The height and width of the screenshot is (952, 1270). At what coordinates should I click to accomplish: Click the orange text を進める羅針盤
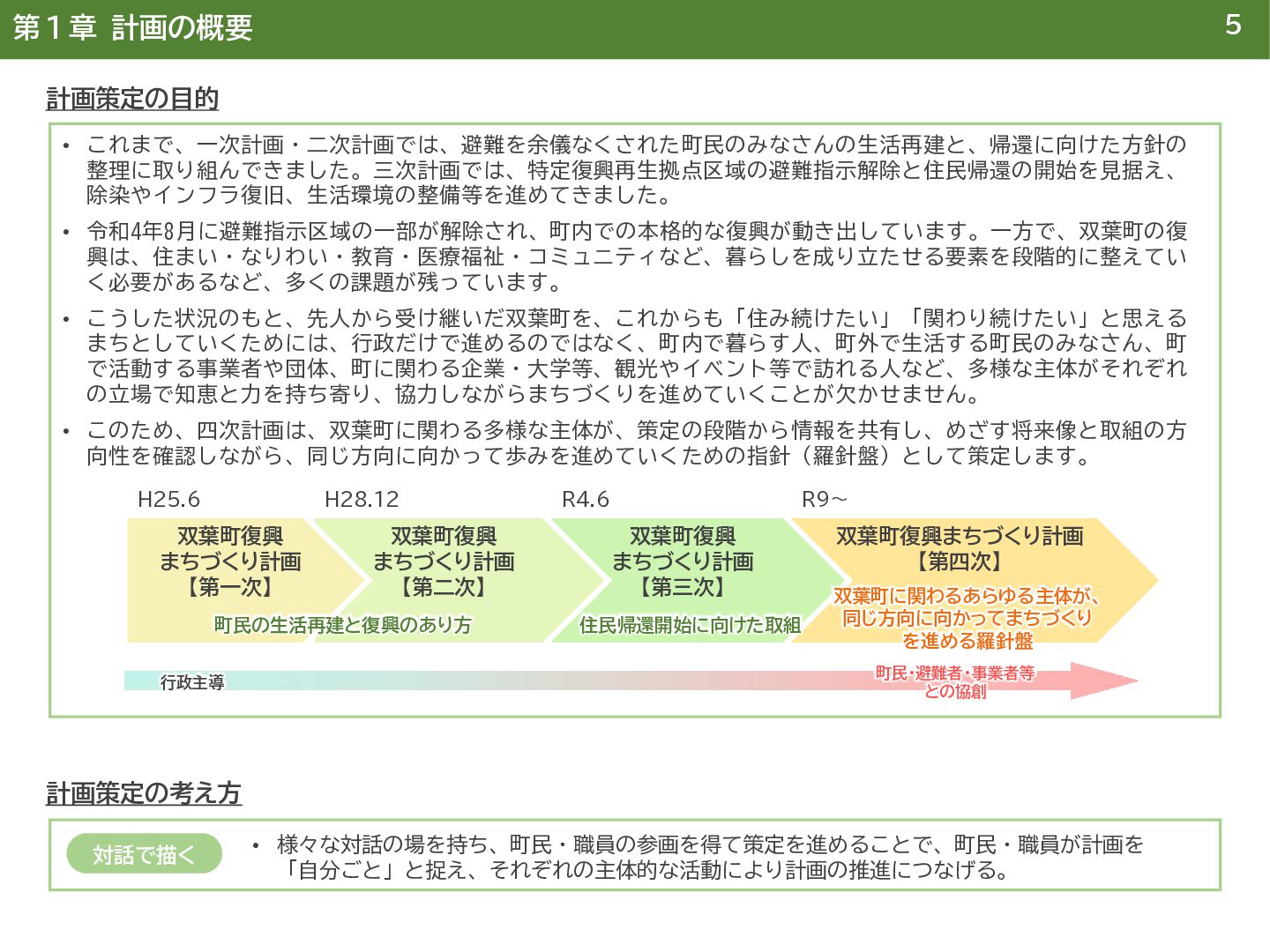[x=967, y=641]
